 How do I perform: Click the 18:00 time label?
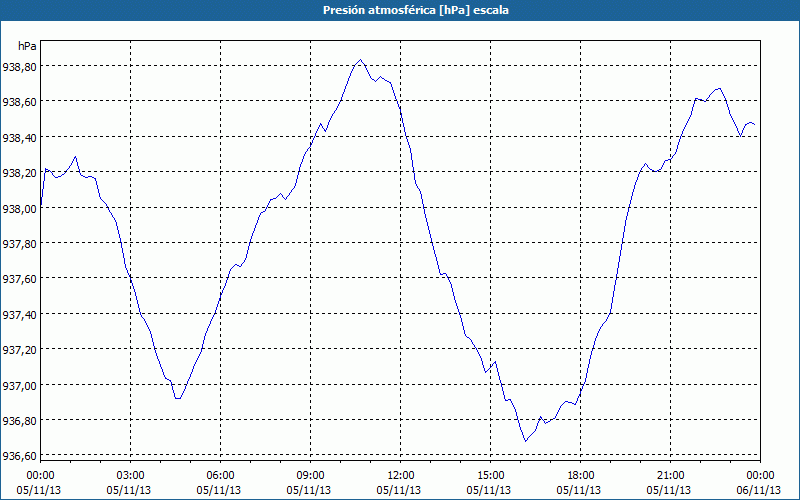[x=580, y=476]
